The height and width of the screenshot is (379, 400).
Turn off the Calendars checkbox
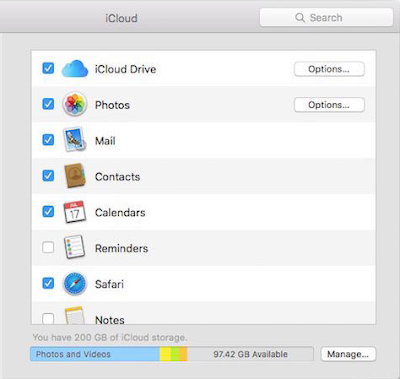click(48, 211)
